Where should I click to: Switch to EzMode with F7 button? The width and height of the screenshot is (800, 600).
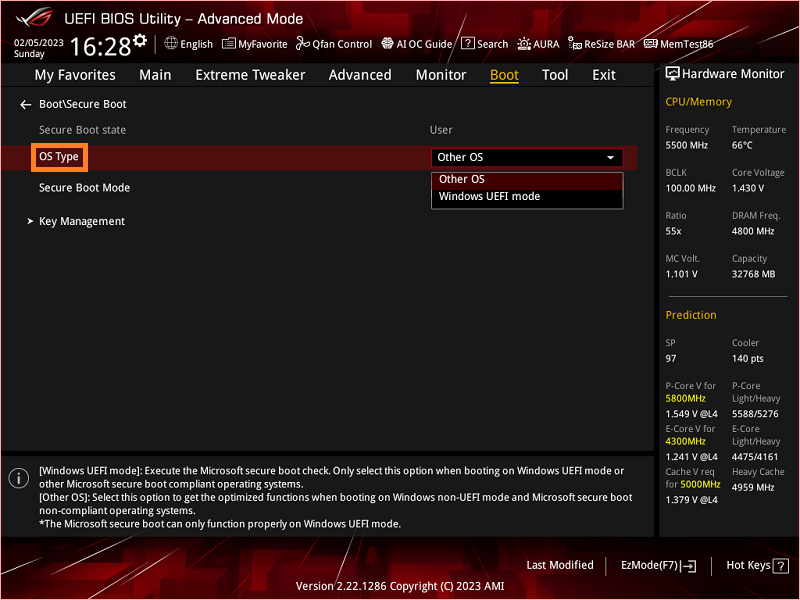pyautogui.click(x=657, y=565)
